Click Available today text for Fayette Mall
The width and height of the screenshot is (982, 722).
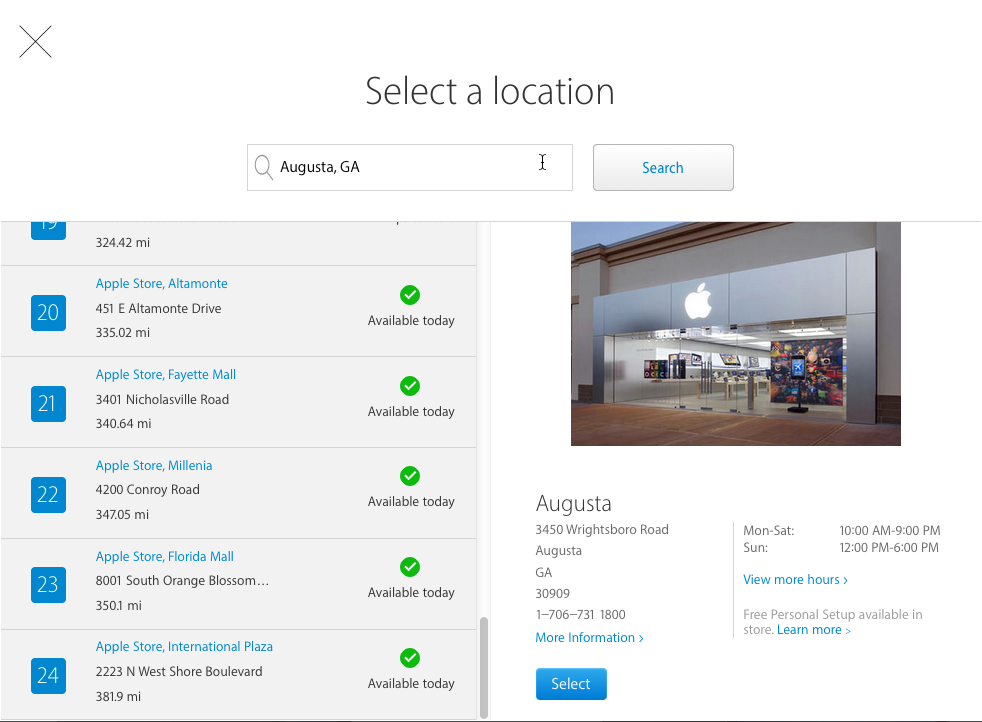[x=411, y=411]
